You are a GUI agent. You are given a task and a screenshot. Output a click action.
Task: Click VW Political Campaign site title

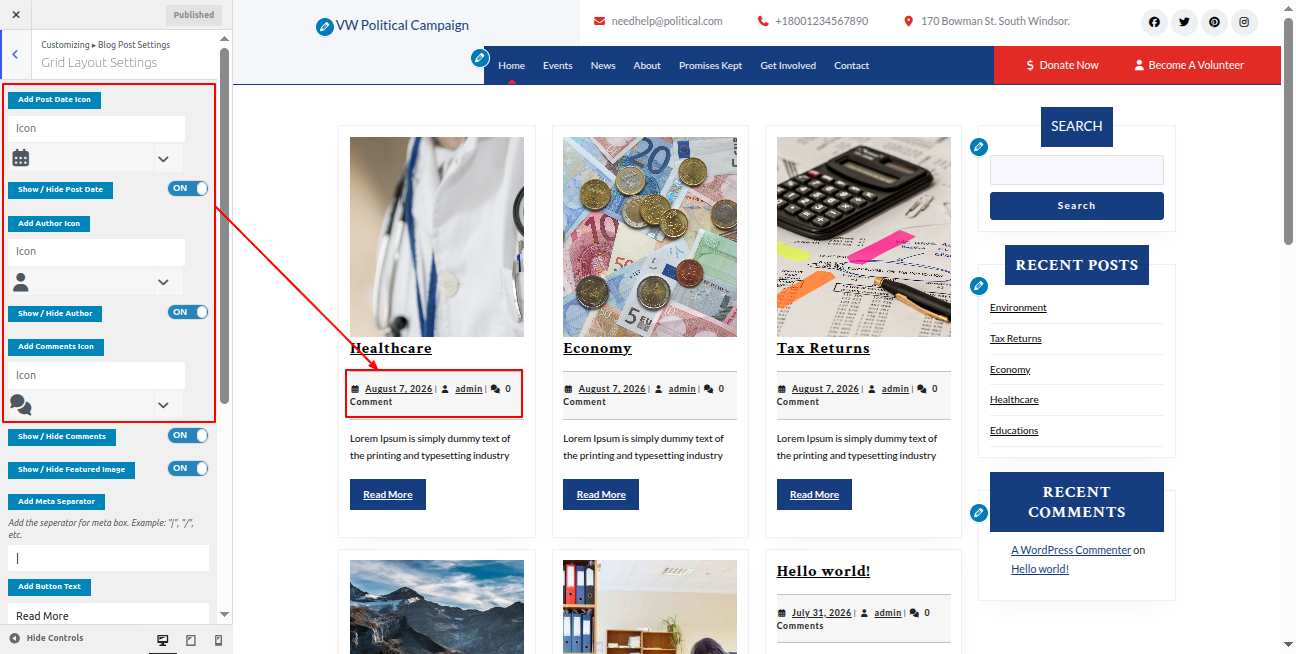402,26
